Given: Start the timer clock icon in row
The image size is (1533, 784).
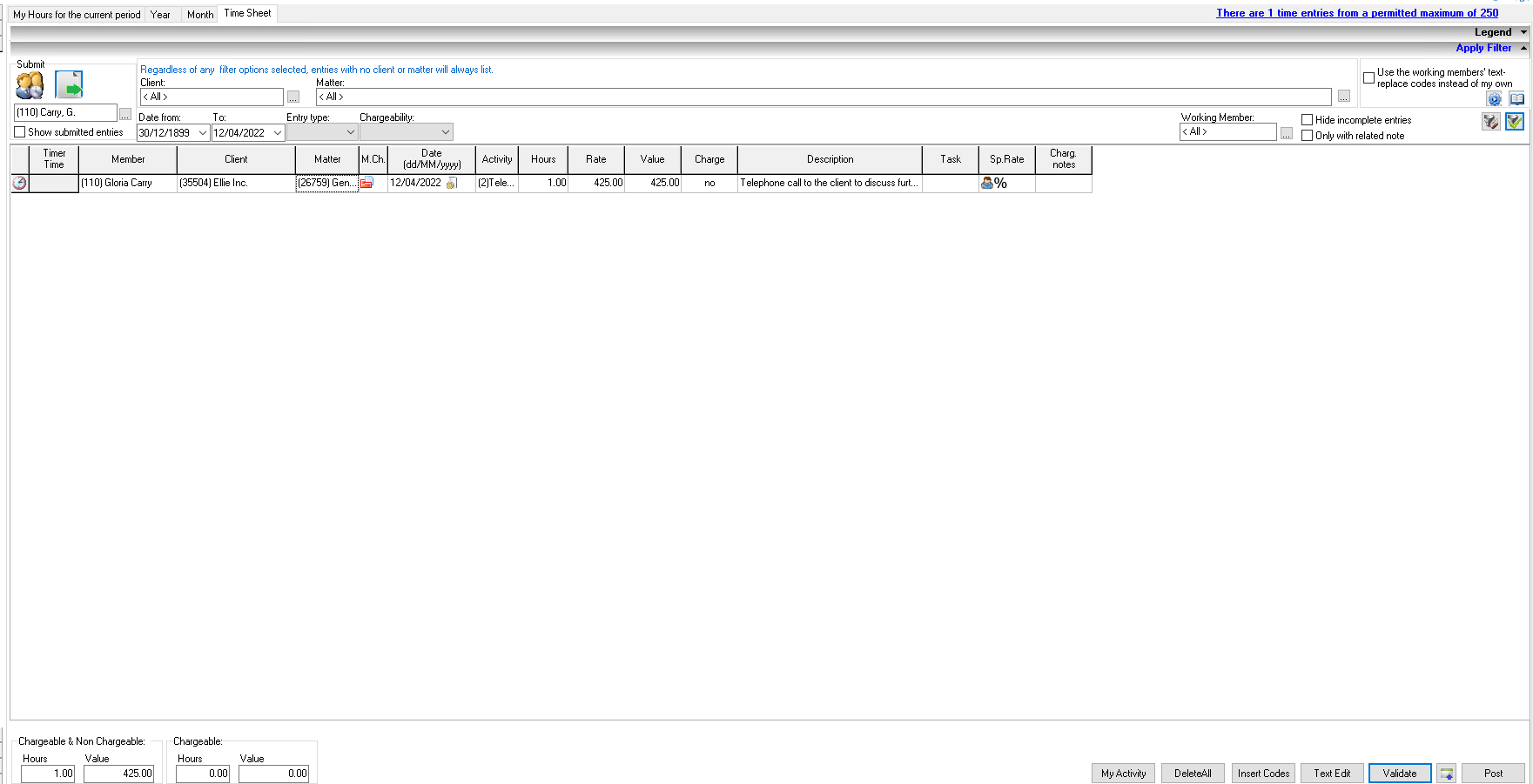Looking at the screenshot, I should click(19, 183).
